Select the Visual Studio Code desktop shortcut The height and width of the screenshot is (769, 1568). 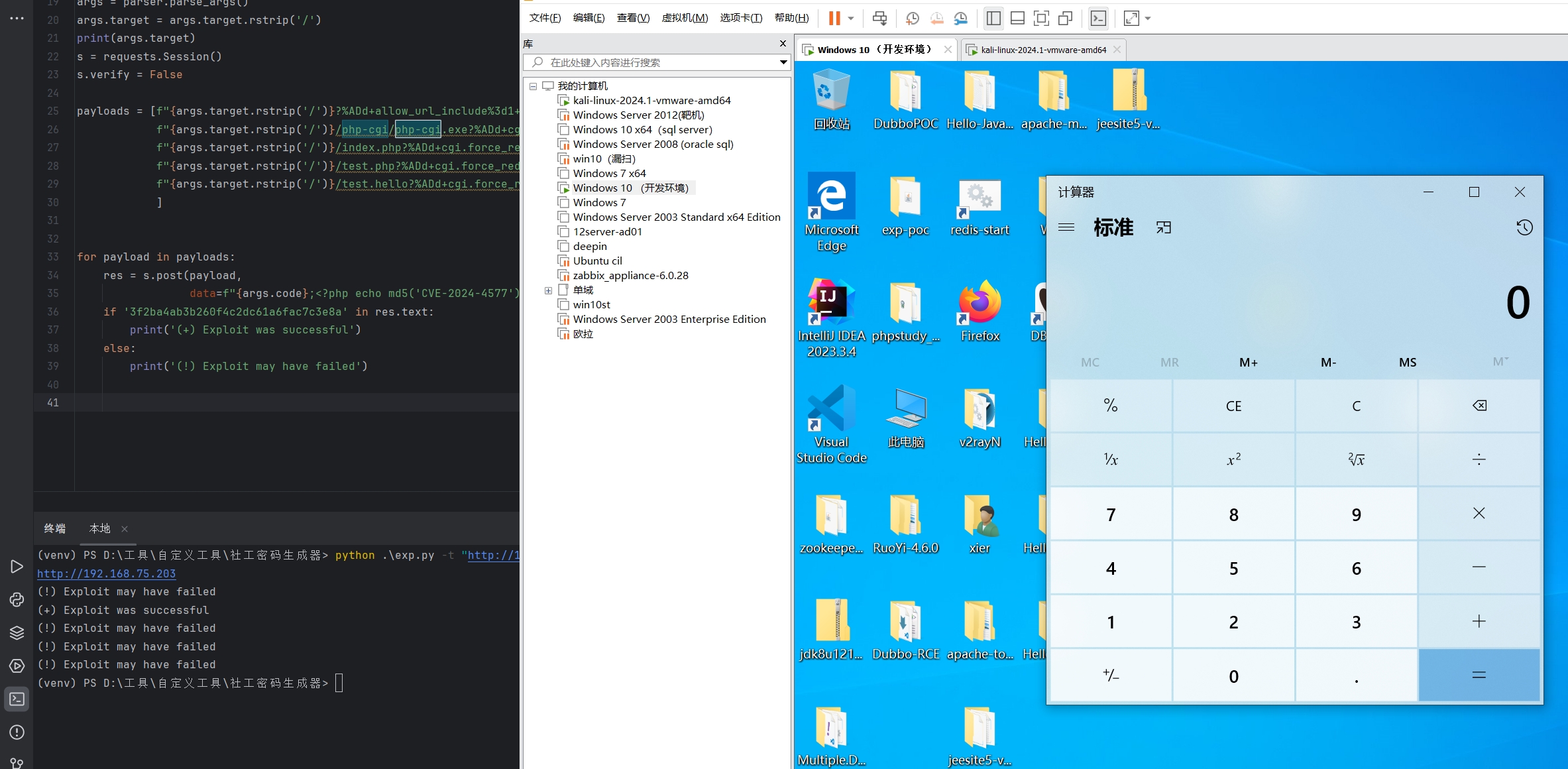pyautogui.click(x=831, y=425)
